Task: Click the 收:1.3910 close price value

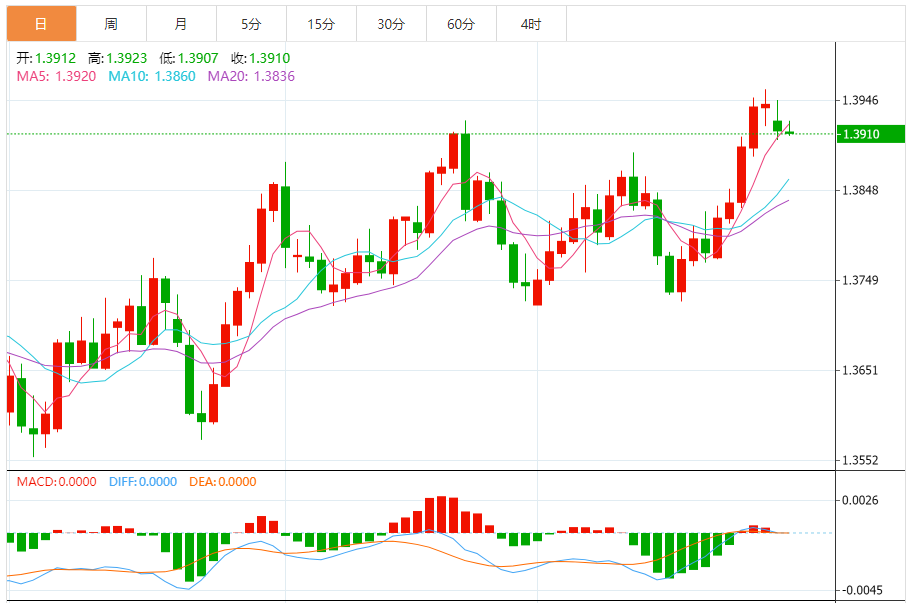Action: (x=260, y=58)
